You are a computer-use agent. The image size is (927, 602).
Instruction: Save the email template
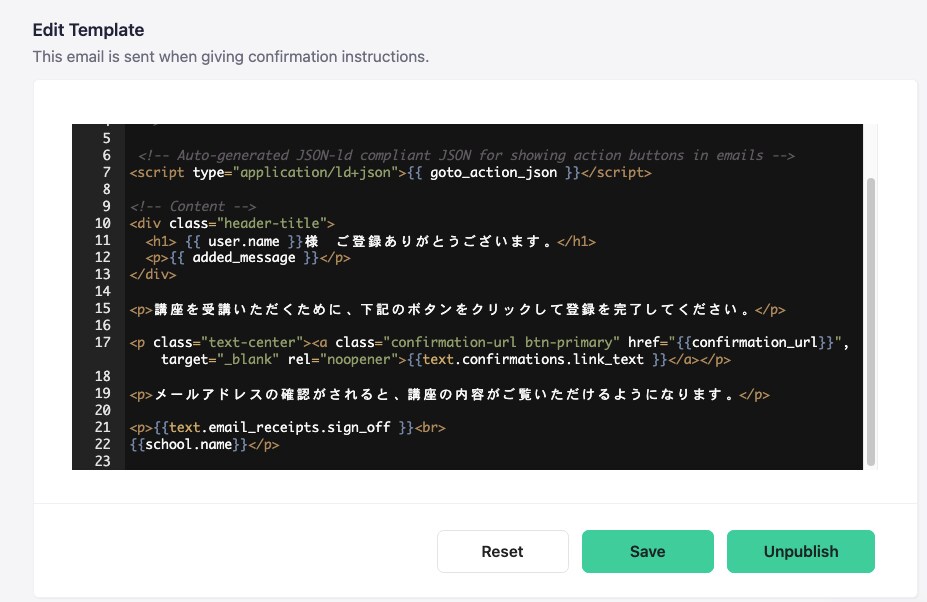coord(647,551)
